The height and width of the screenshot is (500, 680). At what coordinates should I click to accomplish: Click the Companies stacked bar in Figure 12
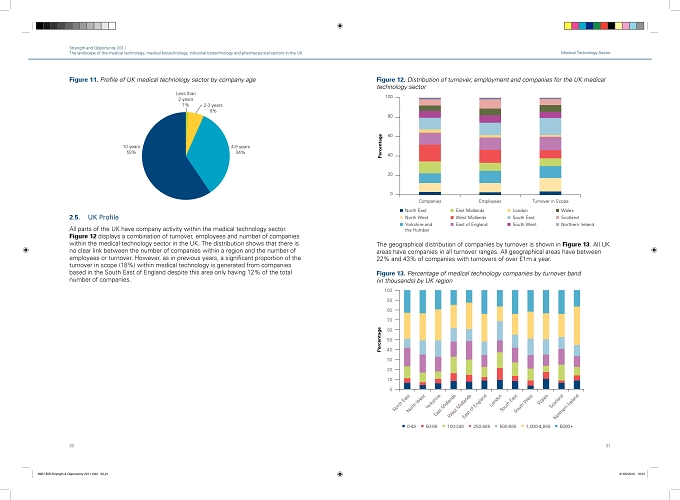coord(430,146)
